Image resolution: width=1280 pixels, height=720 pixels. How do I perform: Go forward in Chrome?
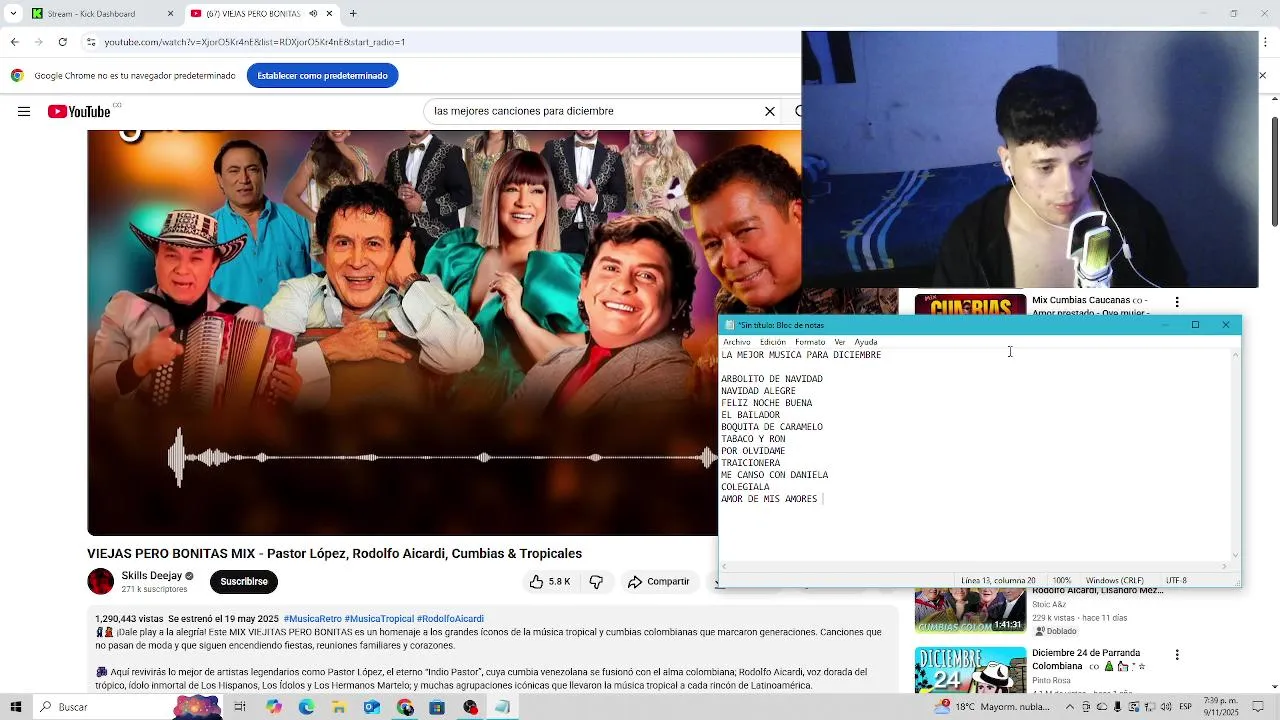38,42
